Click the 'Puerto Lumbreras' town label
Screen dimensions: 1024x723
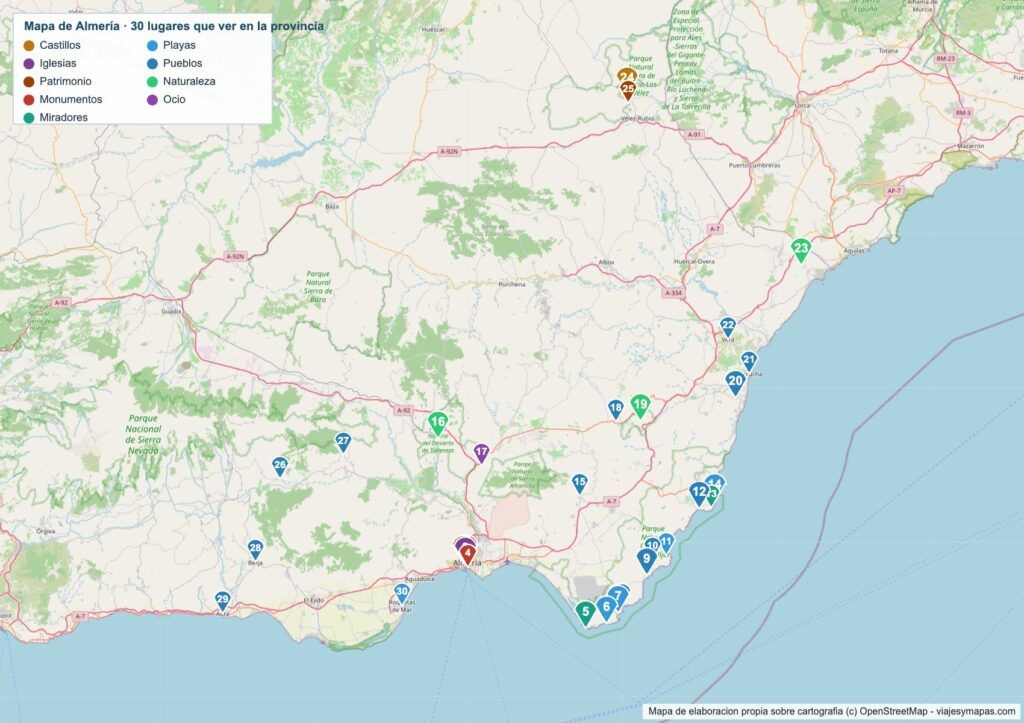[754, 165]
